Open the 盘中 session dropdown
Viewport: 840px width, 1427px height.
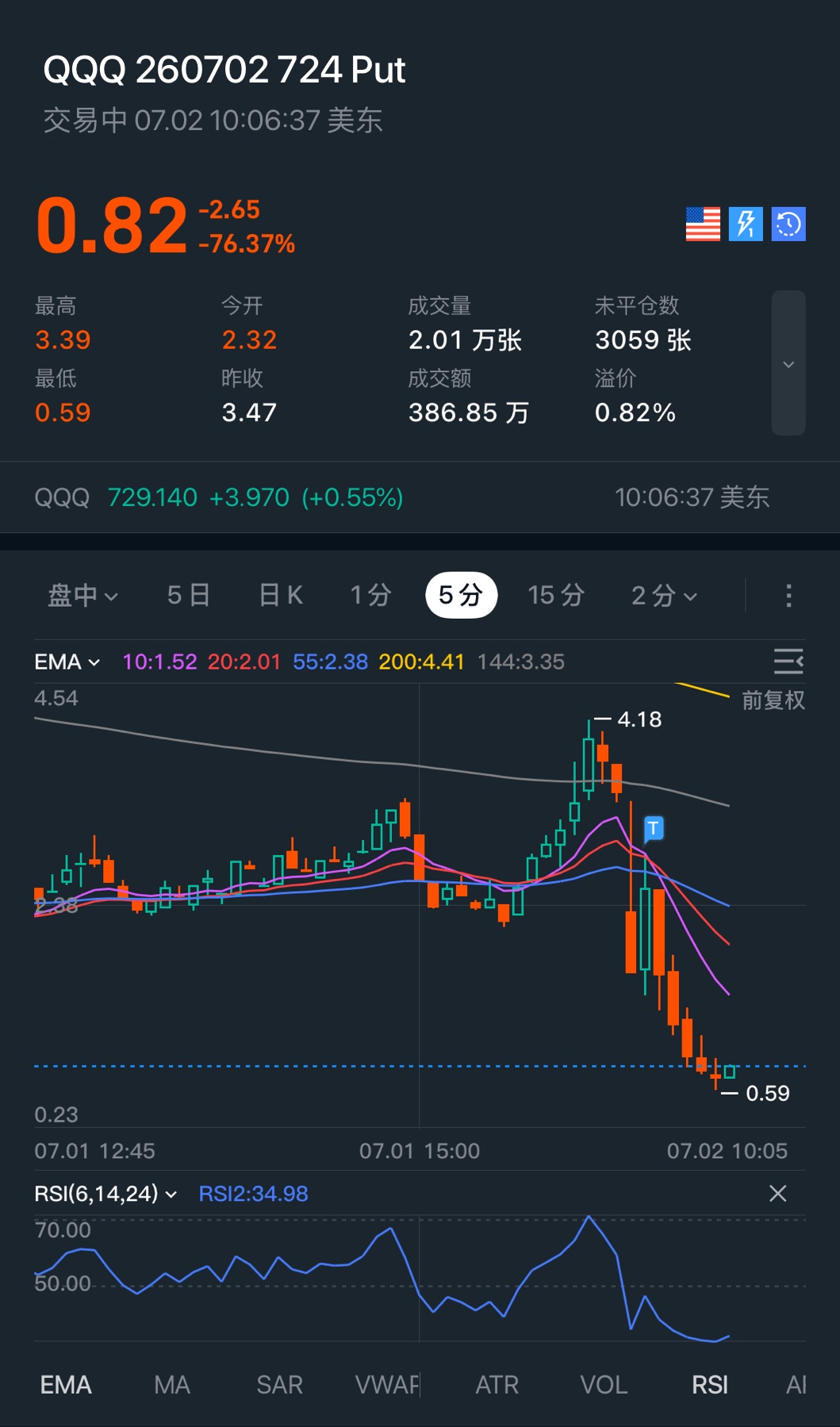click(x=82, y=595)
